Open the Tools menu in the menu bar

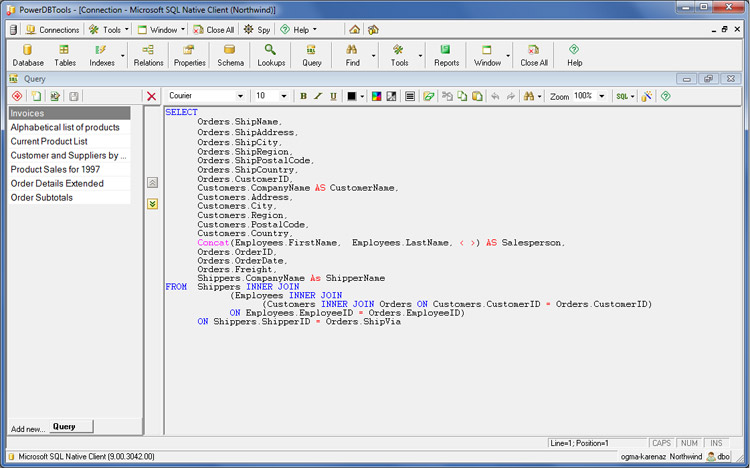tap(111, 30)
